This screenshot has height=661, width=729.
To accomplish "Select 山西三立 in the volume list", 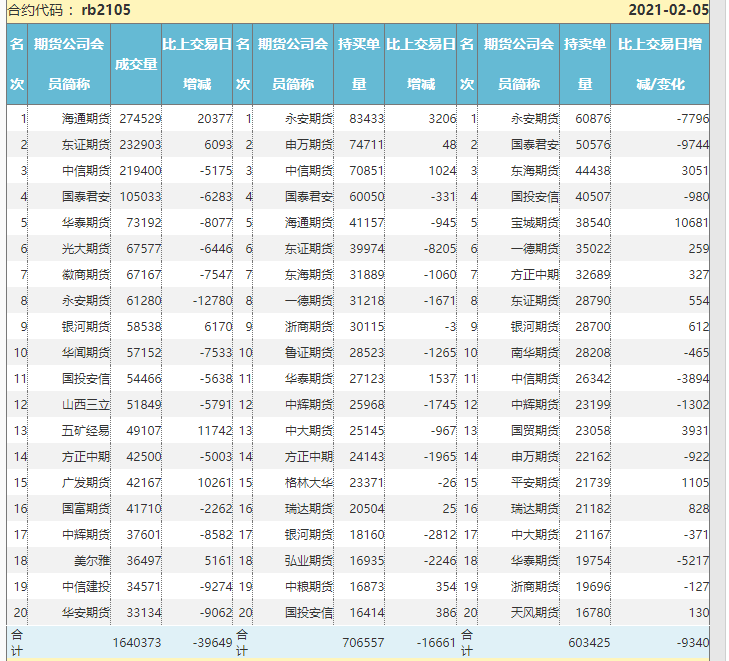I will click(x=86, y=405).
